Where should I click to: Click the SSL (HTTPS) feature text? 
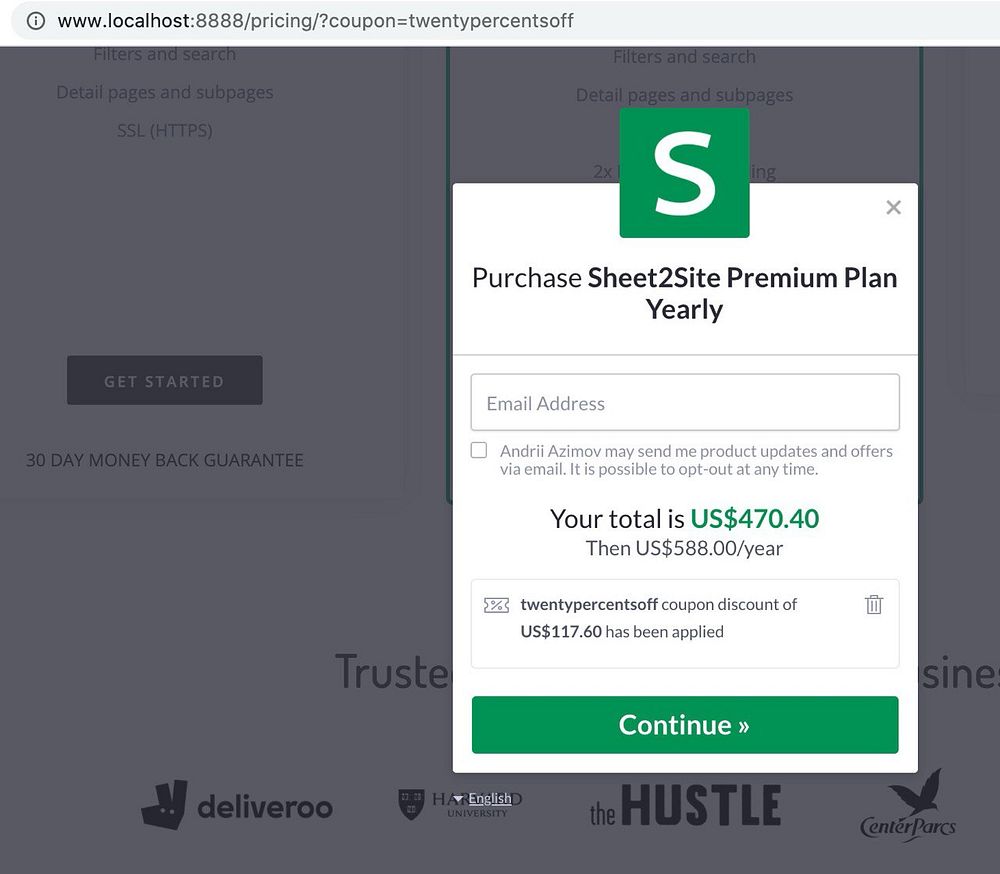tap(165, 130)
